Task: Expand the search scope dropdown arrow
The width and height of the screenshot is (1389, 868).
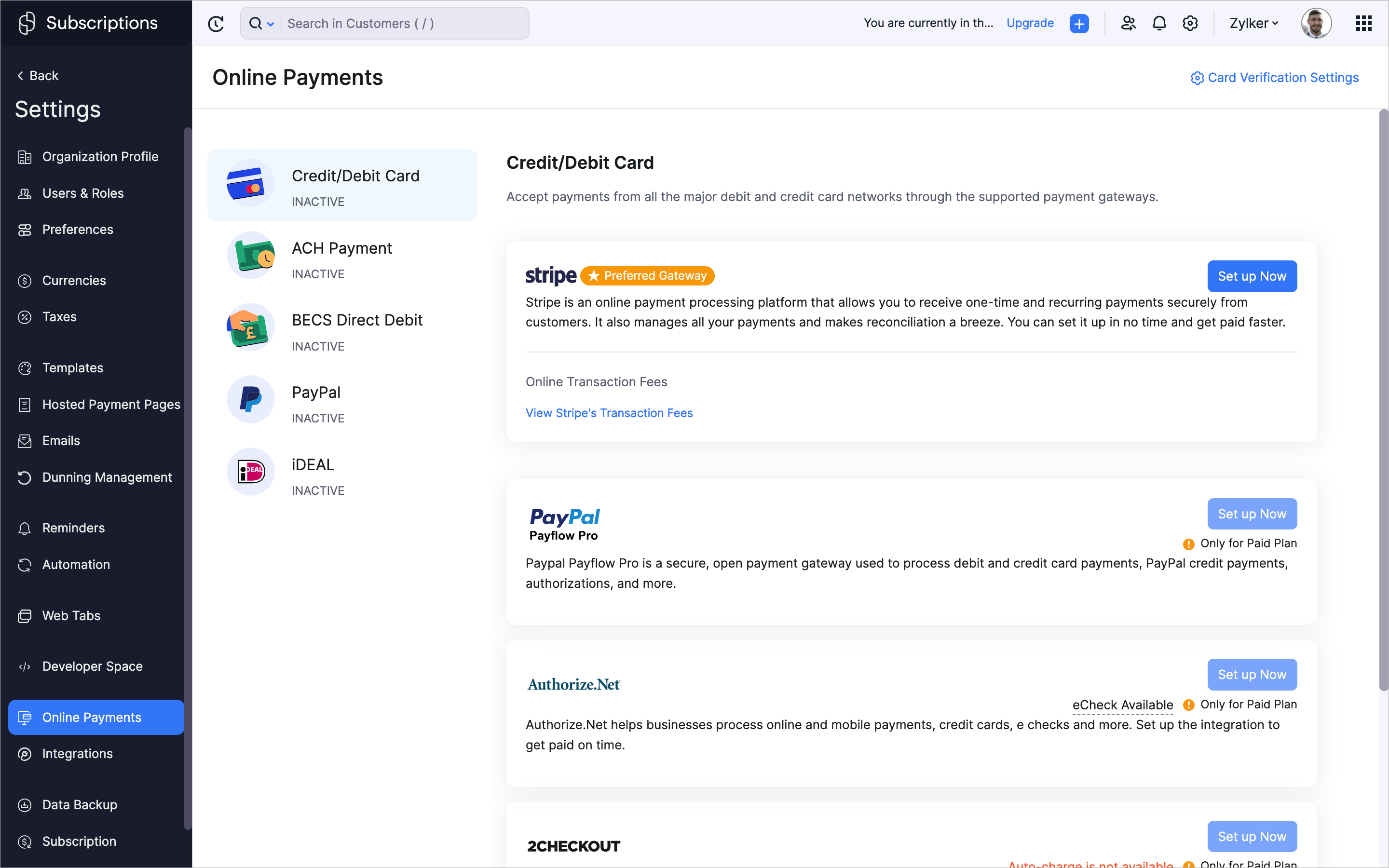Action: click(x=271, y=24)
